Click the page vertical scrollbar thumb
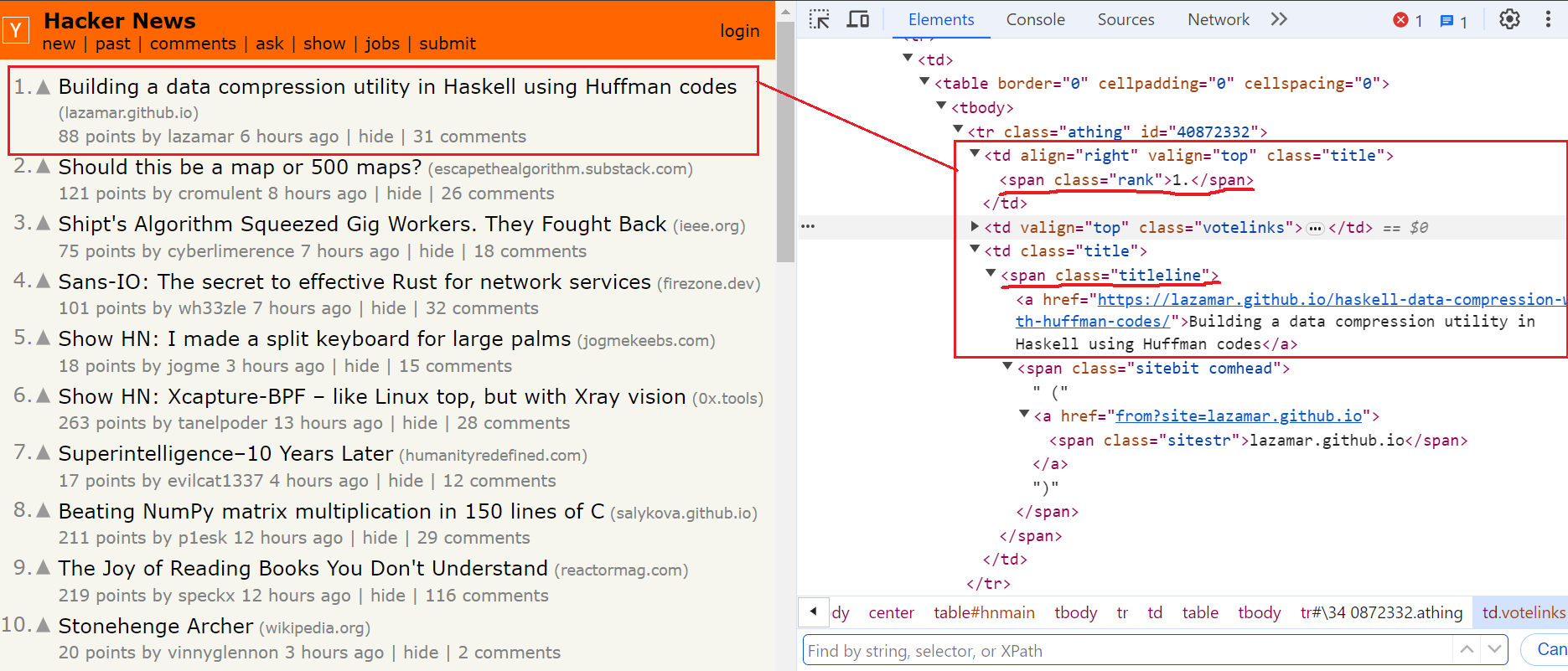Screen dimensions: 1568x671 [x=785, y=142]
